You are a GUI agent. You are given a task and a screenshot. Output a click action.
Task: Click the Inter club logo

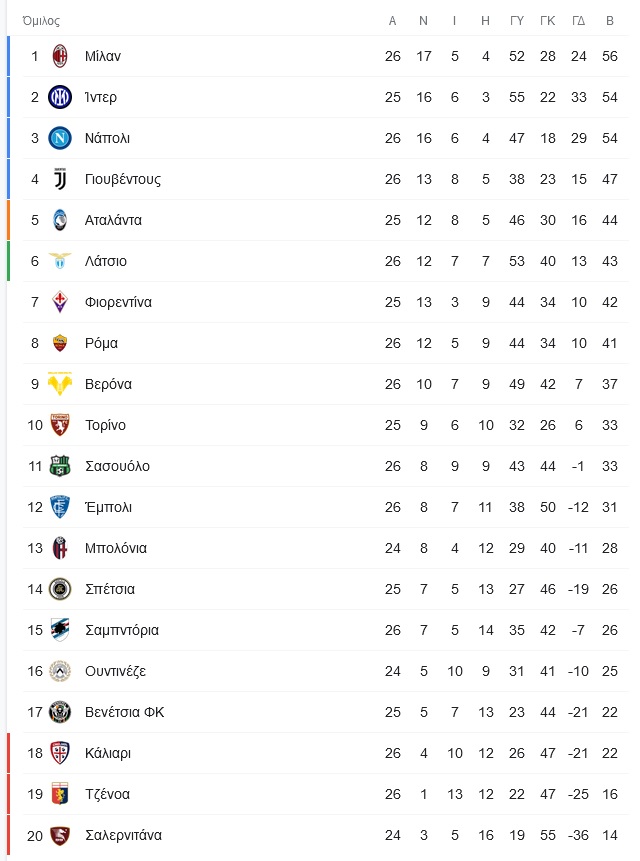60,97
